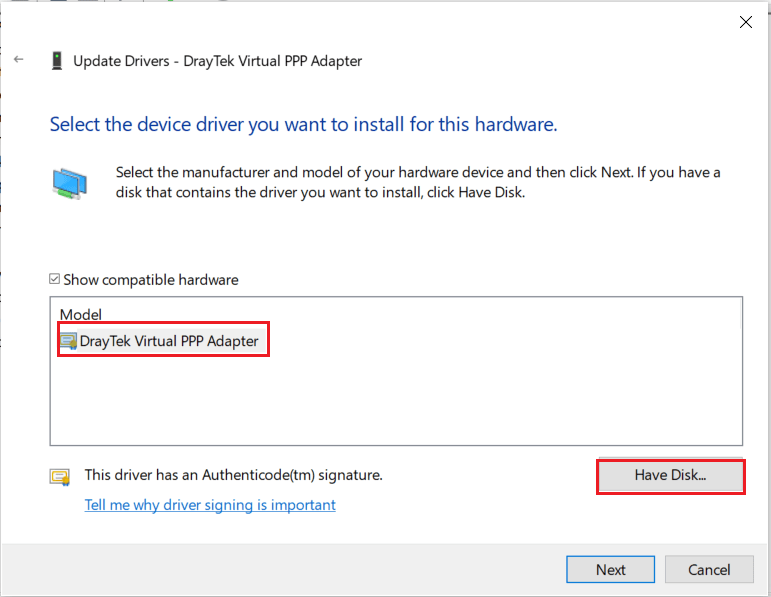The image size is (771, 597).
Task: Open Tell me why driver signing is important
Action: [210, 505]
